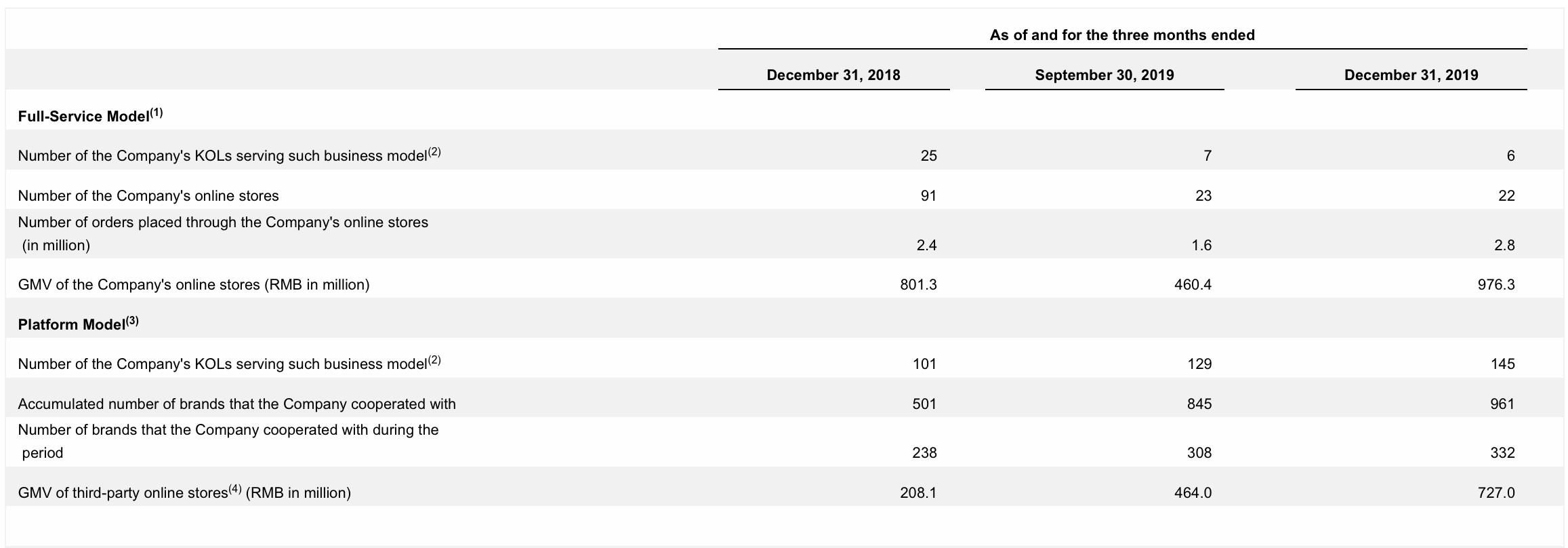Select brands during period value 332
The height and width of the screenshot is (548, 1568).
click(1502, 453)
